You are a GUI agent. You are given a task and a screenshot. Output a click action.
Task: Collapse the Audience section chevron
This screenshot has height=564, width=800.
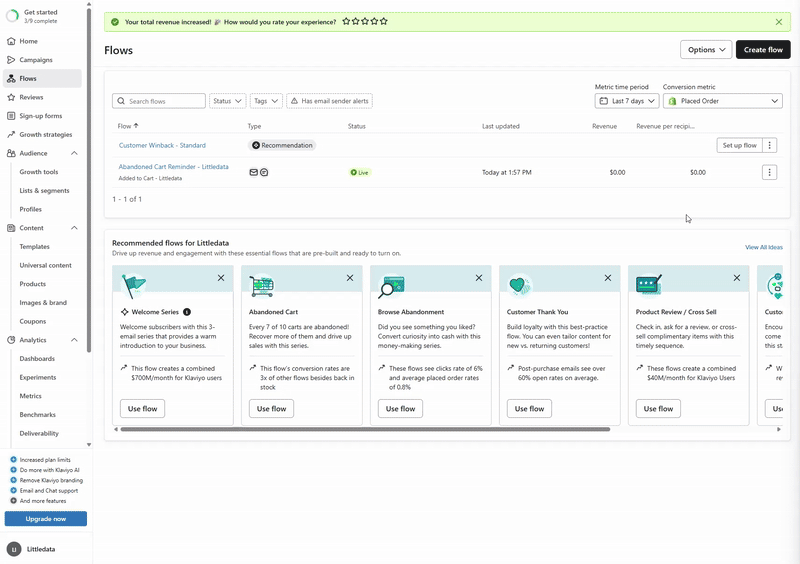(x=74, y=153)
